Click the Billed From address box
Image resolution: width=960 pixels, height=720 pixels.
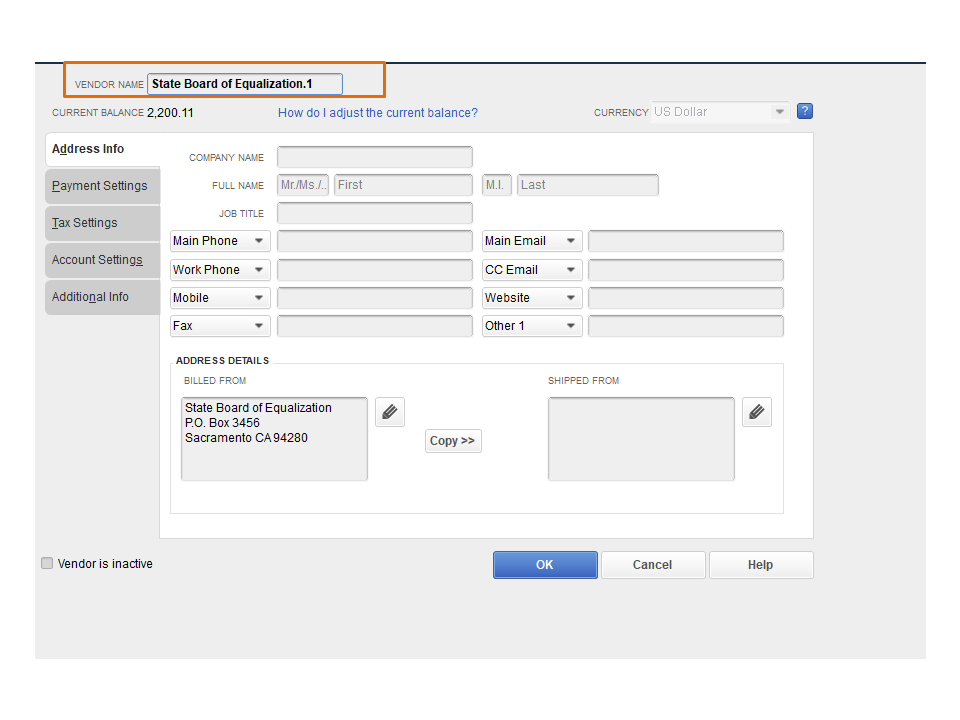point(274,439)
